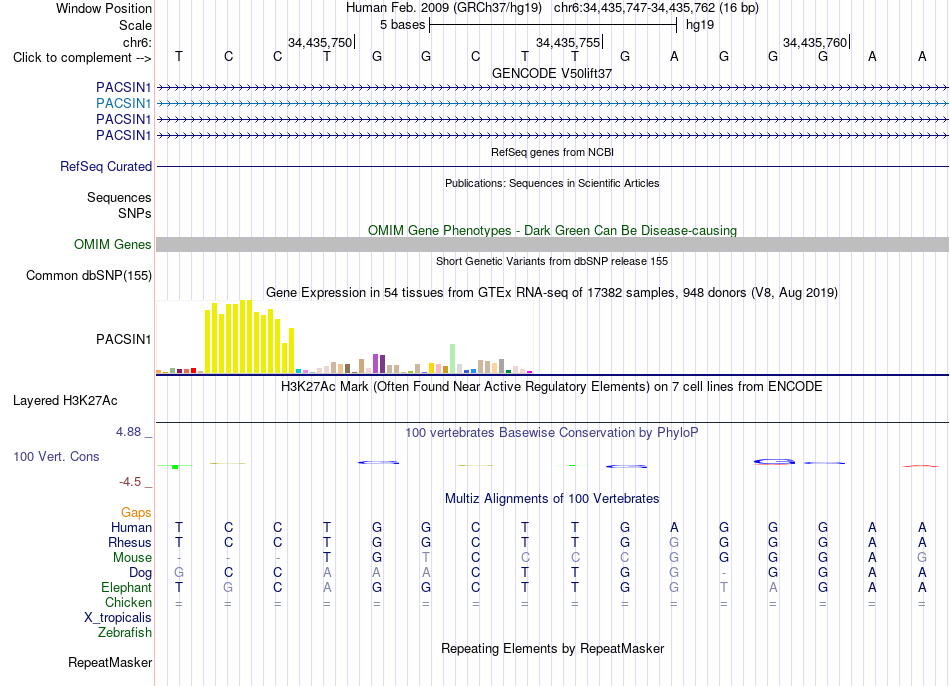Click the PACSIN1 label beside the GTEx chart
Screen dimensions: 950x686
[x=123, y=339]
